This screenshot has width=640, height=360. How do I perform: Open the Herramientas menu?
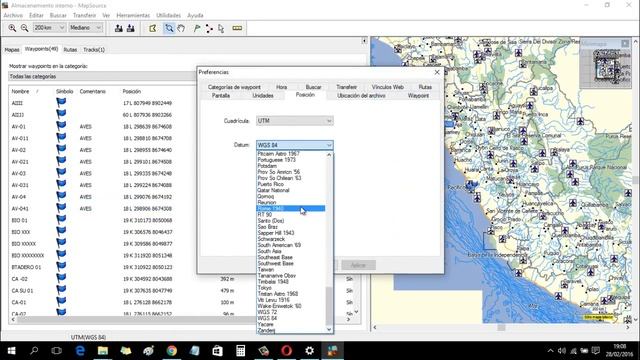[x=133, y=15]
